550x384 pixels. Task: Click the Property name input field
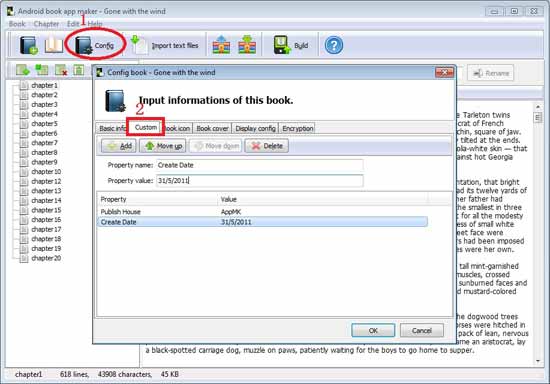click(260, 165)
